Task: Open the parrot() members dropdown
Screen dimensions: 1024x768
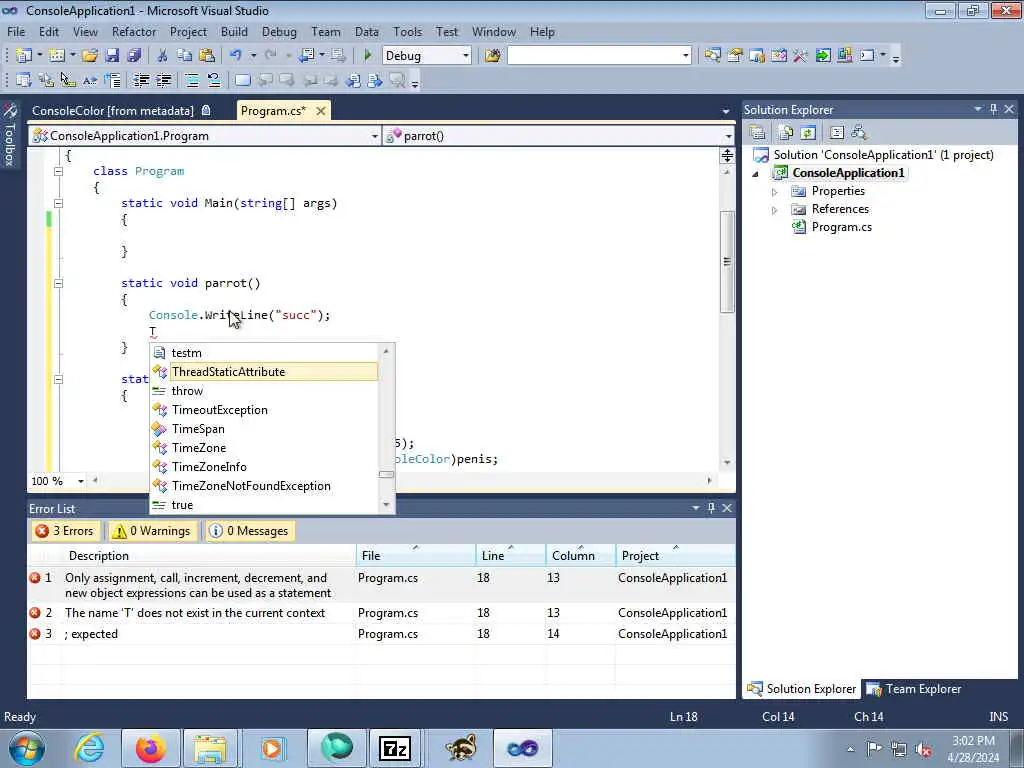Action: point(728,136)
